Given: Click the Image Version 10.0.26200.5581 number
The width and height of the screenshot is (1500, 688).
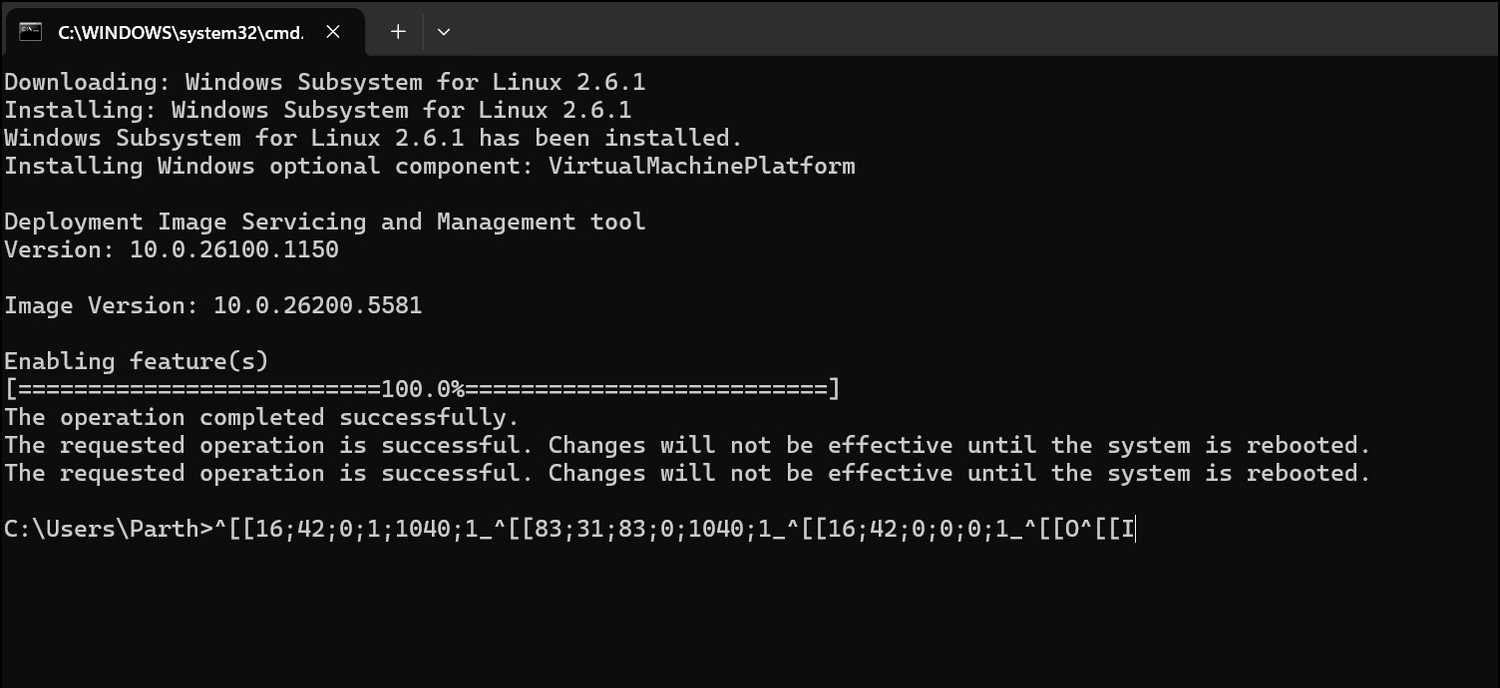Looking at the screenshot, I should 317,306.
